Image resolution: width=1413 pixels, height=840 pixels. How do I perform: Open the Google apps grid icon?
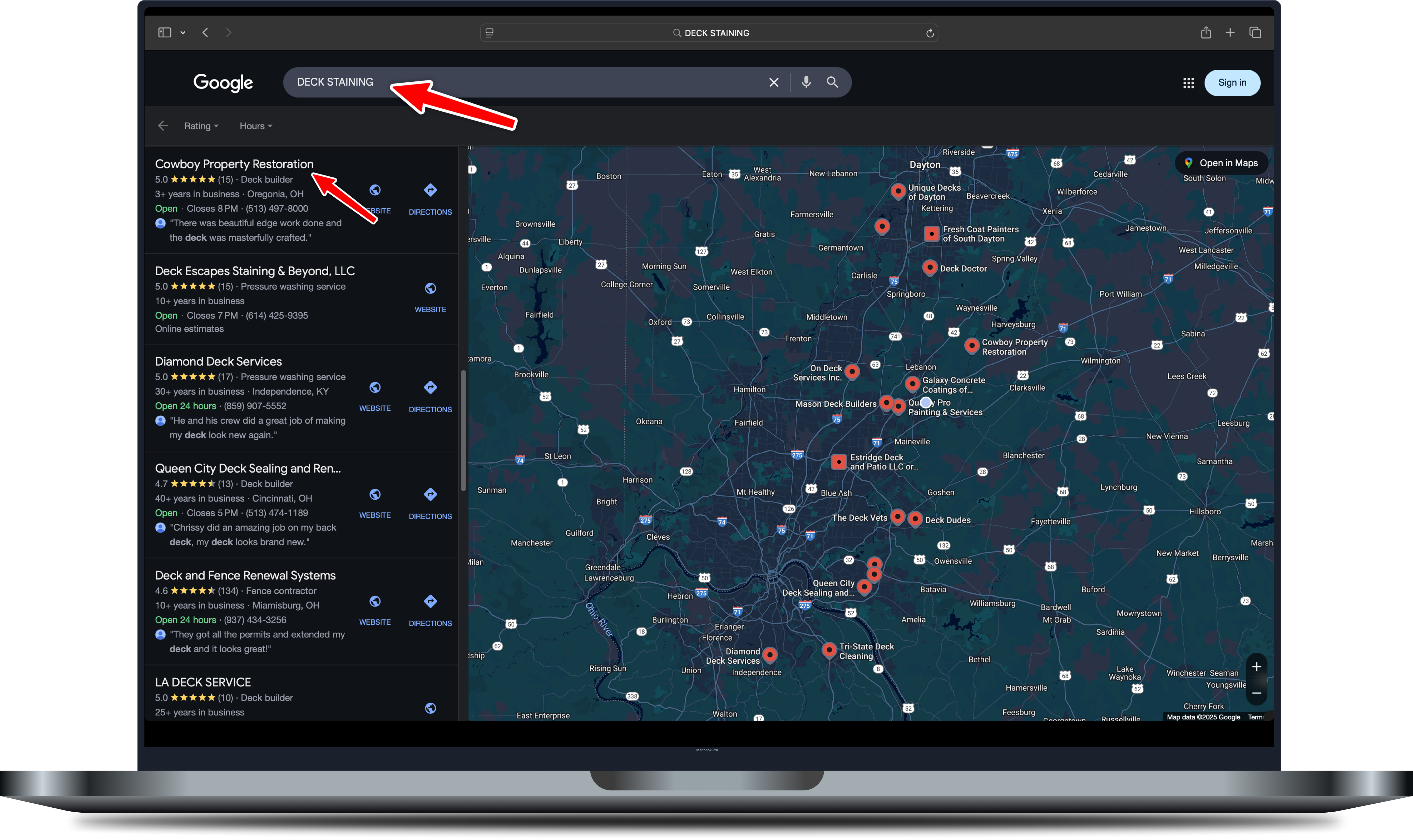[x=1188, y=83]
